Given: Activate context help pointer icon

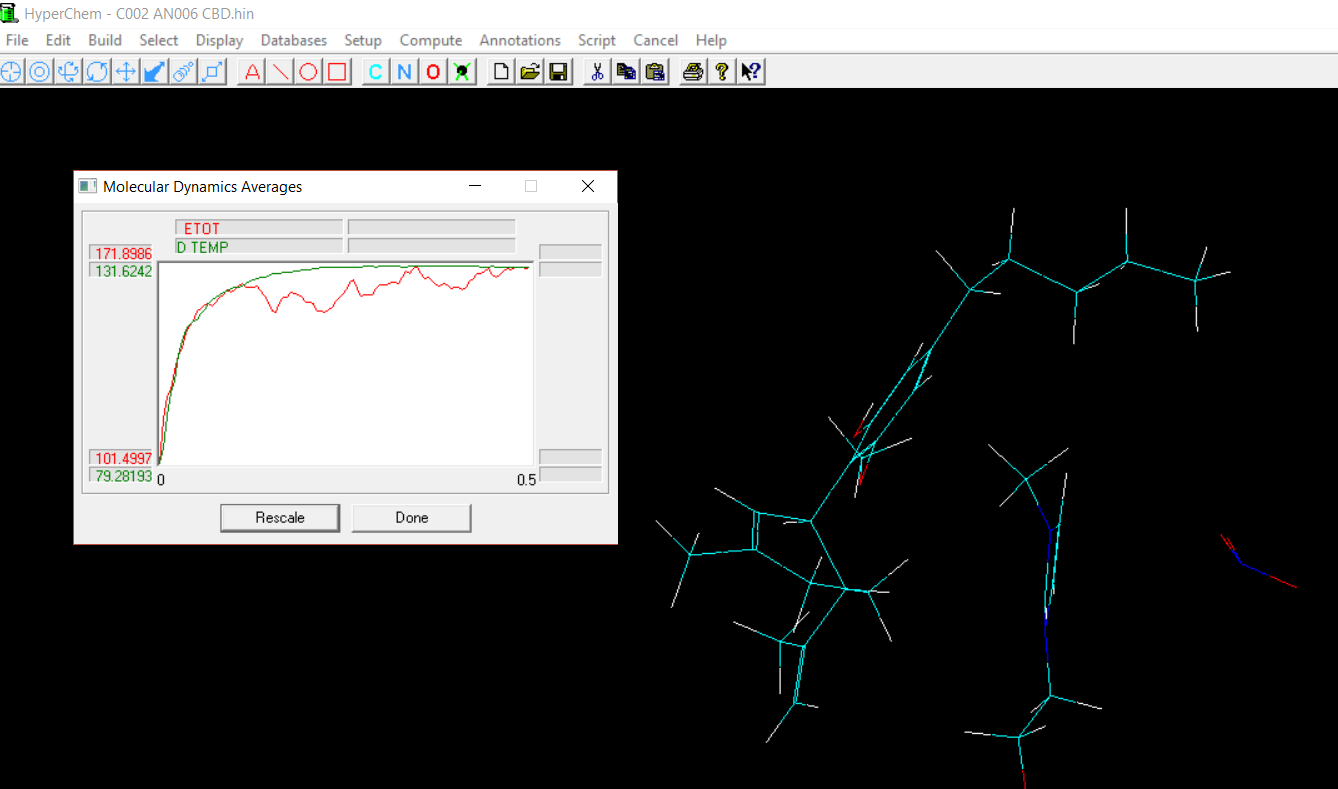Looking at the screenshot, I should 751,72.
